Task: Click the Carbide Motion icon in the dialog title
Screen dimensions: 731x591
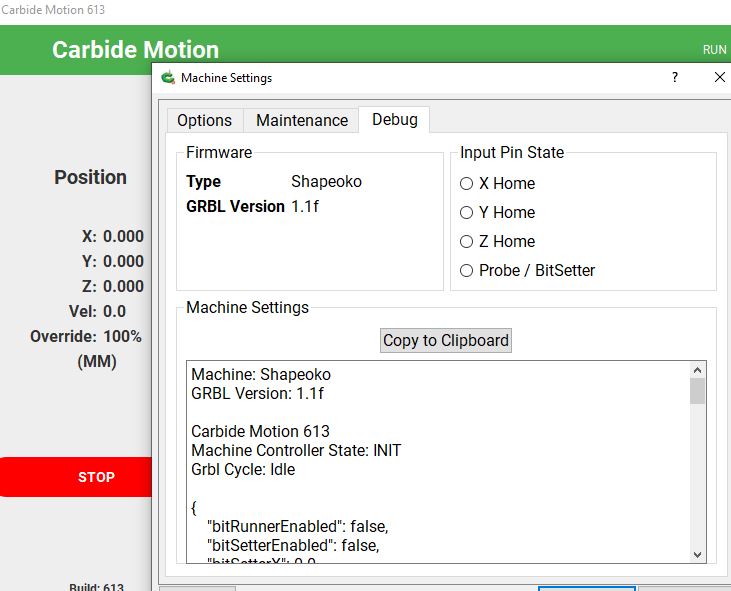Action: [x=168, y=77]
